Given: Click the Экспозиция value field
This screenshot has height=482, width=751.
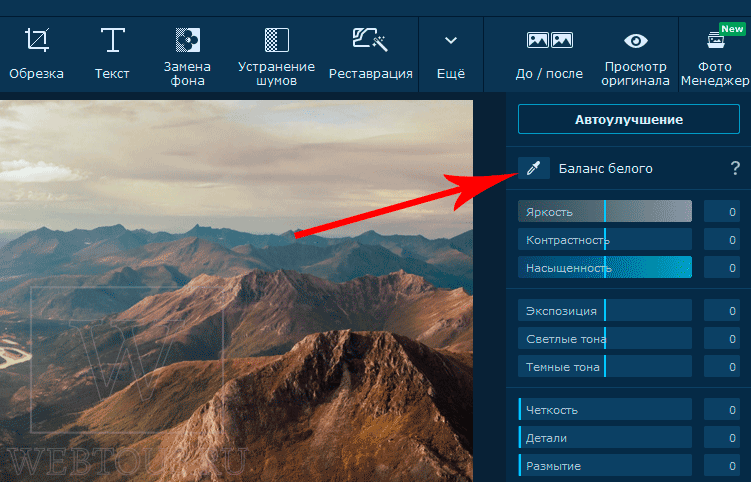Looking at the screenshot, I should pyautogui.click(x=722, y=311).
